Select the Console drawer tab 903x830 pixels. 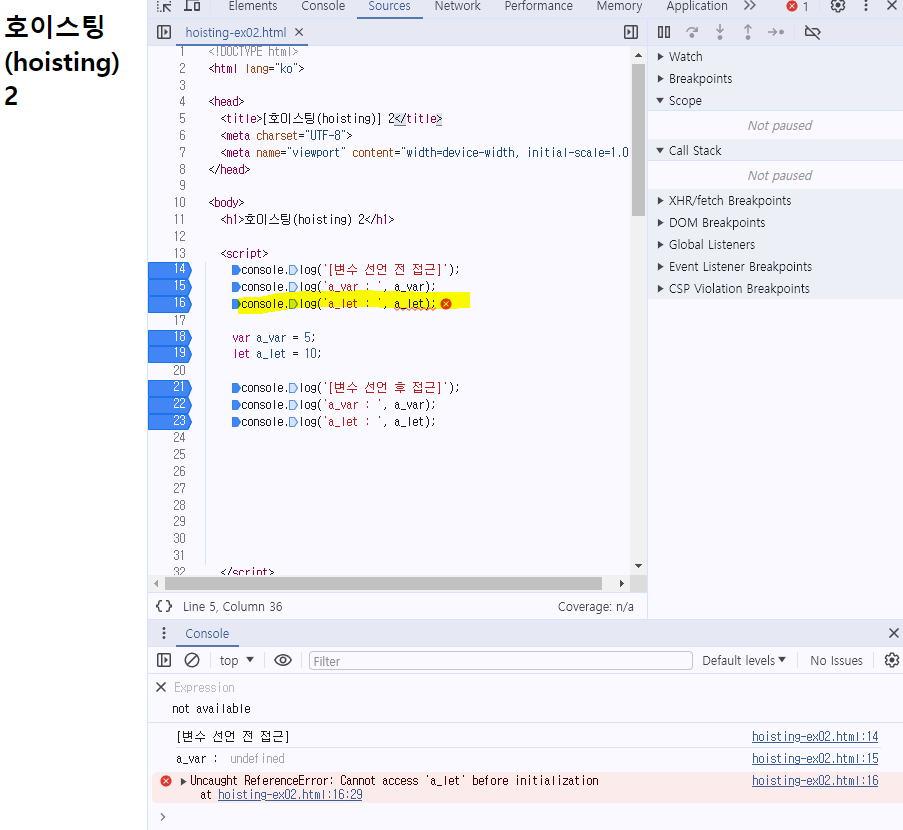click(x=207, y=633)
